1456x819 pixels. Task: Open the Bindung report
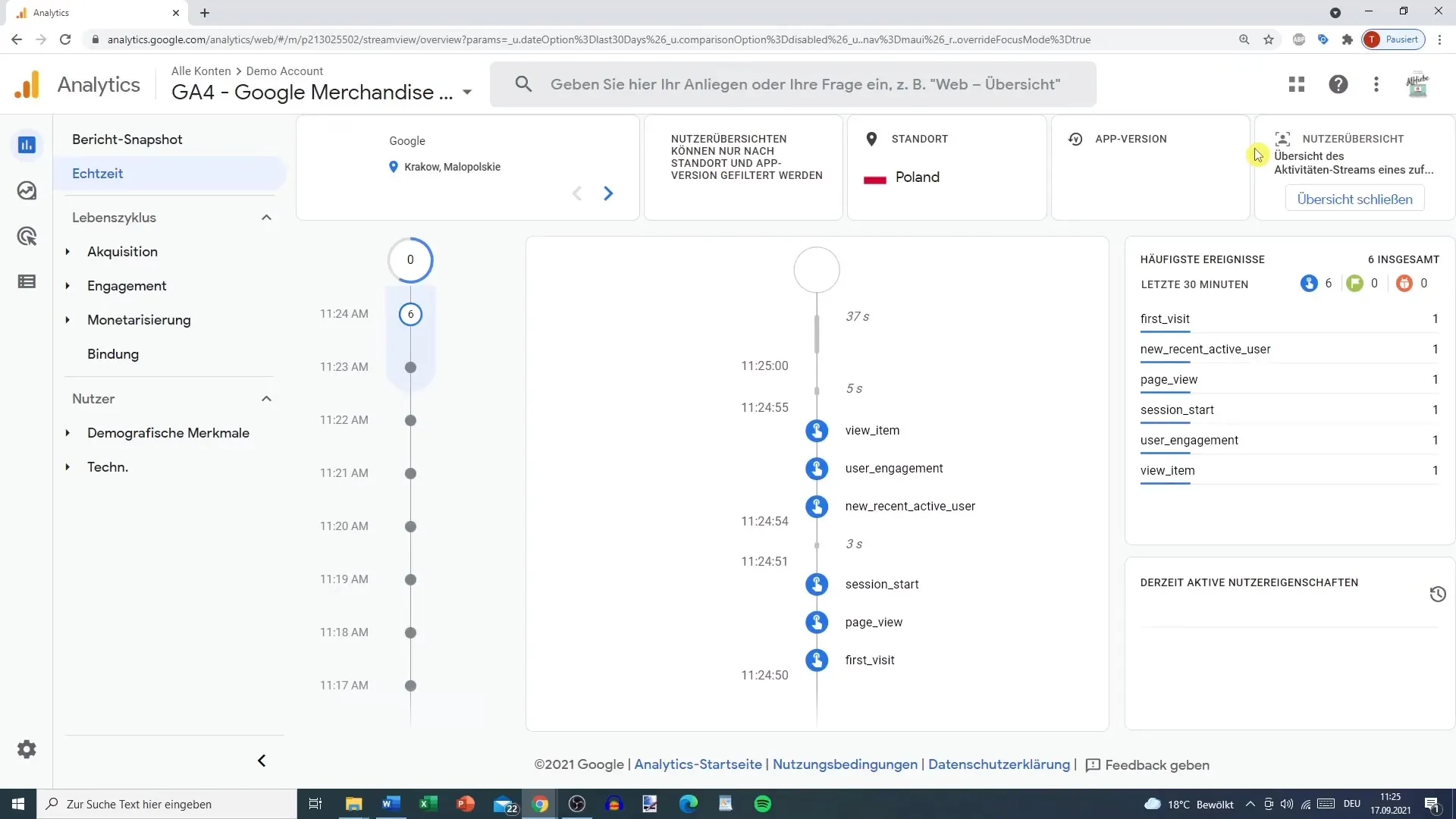pos(113,354)
